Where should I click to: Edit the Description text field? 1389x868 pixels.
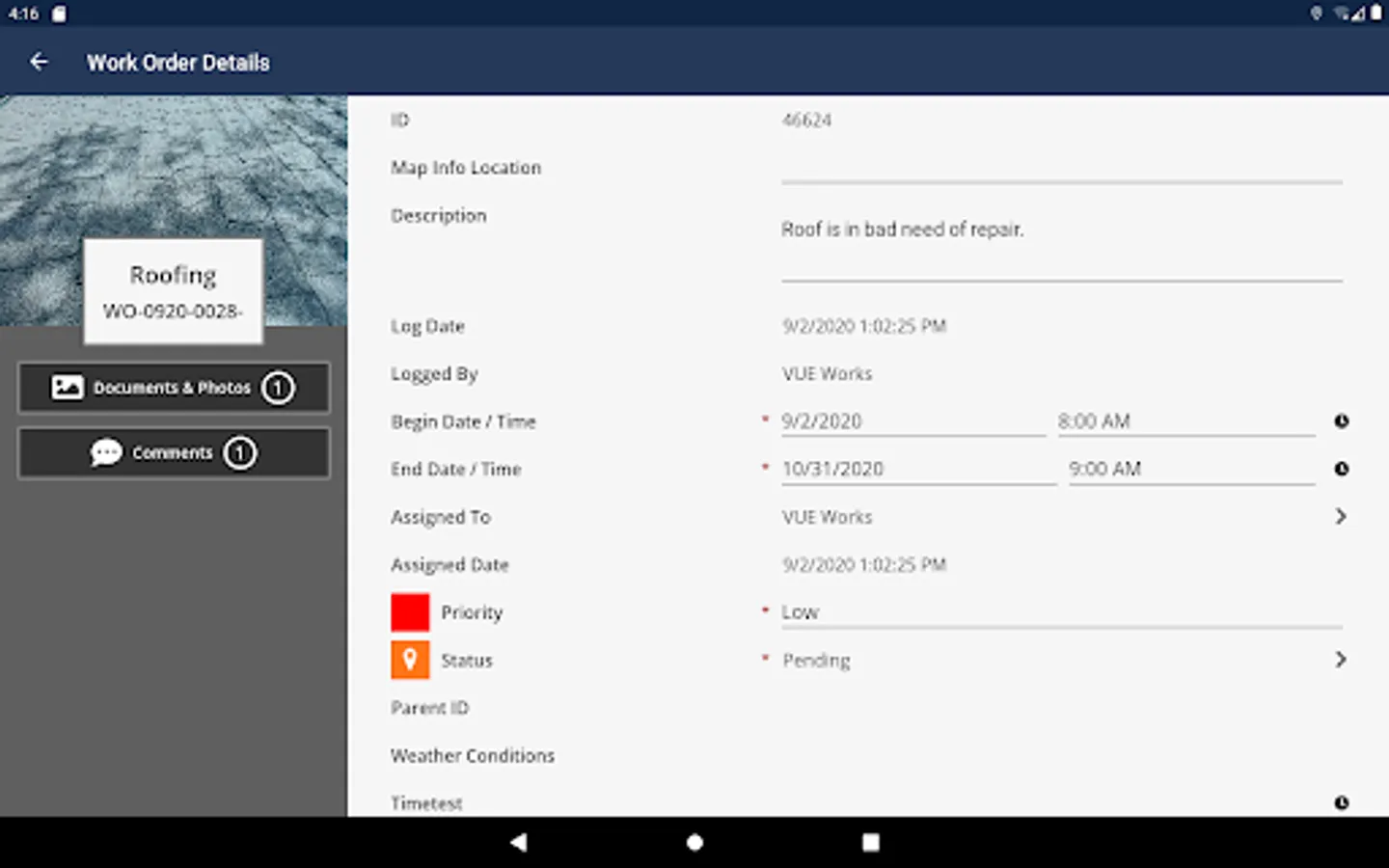click(x=1061, y=241)
